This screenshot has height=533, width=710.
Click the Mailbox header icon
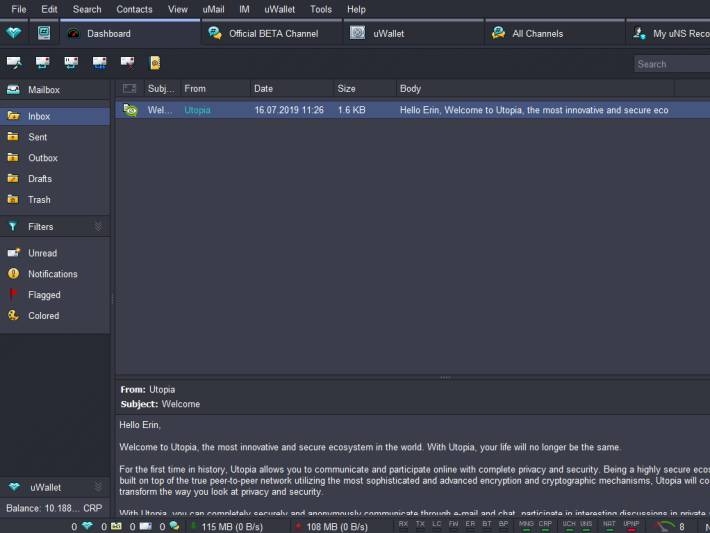point(13,90)
